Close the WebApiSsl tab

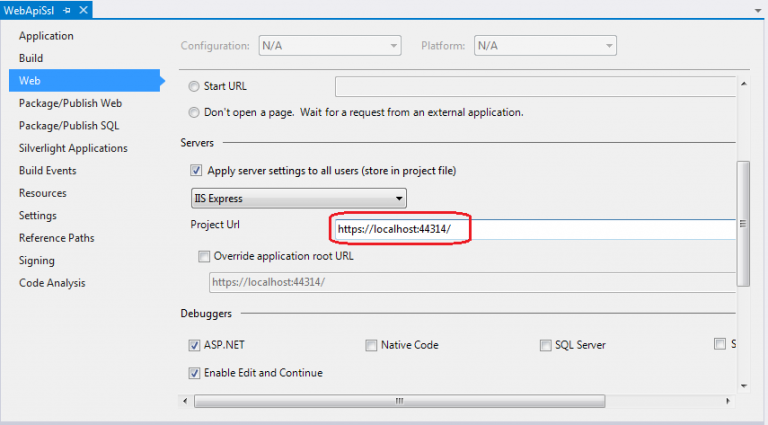[83, 10]
